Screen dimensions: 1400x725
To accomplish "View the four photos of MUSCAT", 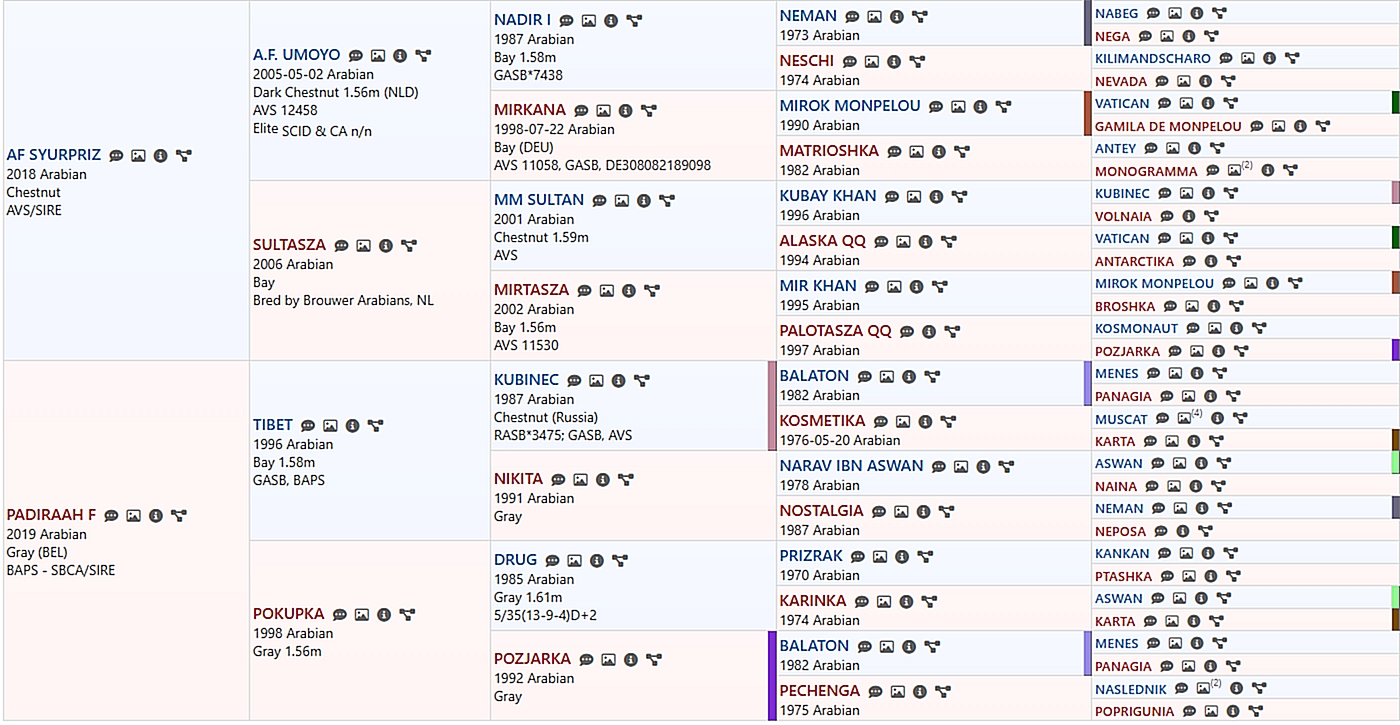I will click(x=1185, y=419).
